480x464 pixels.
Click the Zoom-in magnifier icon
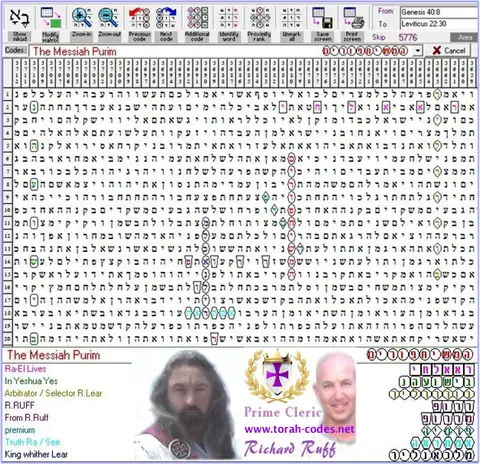click(x=81, y=18)
